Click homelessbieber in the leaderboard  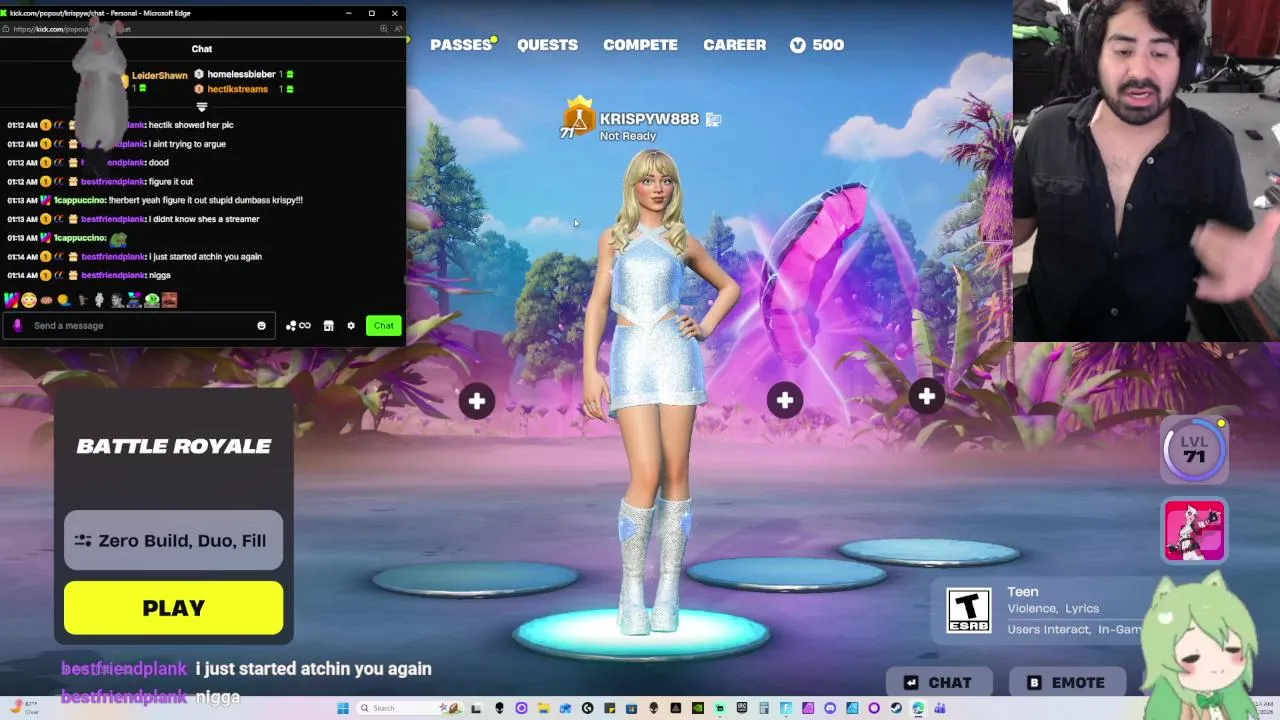pyautogui.click(x=241, y=74)
